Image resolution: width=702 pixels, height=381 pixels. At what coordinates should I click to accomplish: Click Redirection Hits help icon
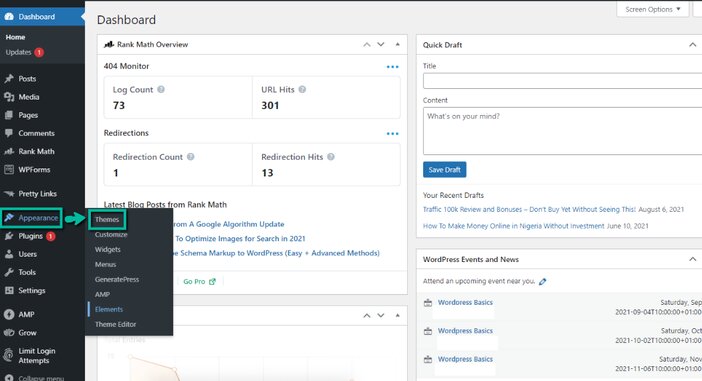tap(331, 157)
